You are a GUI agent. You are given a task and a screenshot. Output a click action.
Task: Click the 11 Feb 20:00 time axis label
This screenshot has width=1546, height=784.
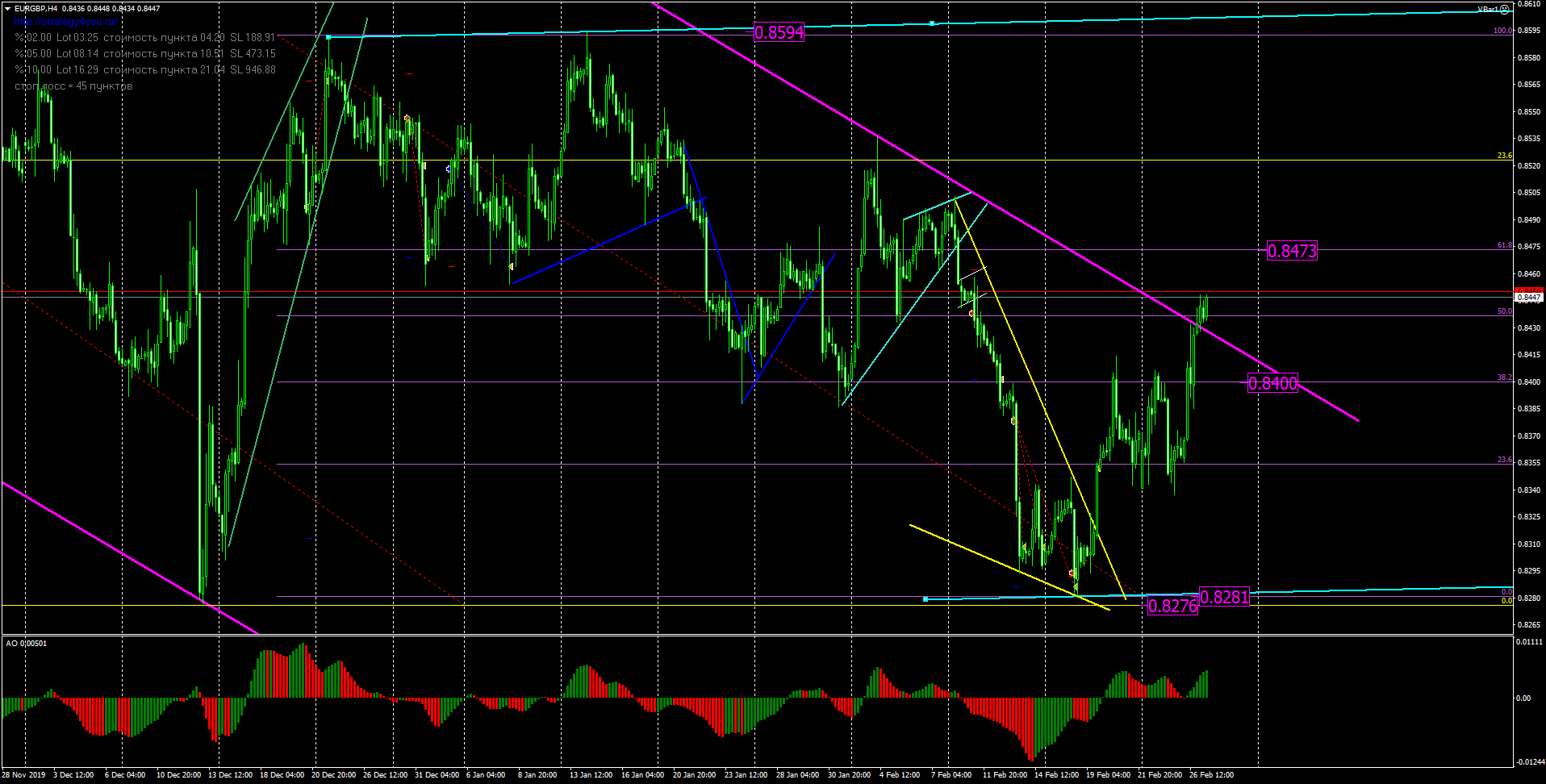pyautogui.click(x=1005, y=775)
